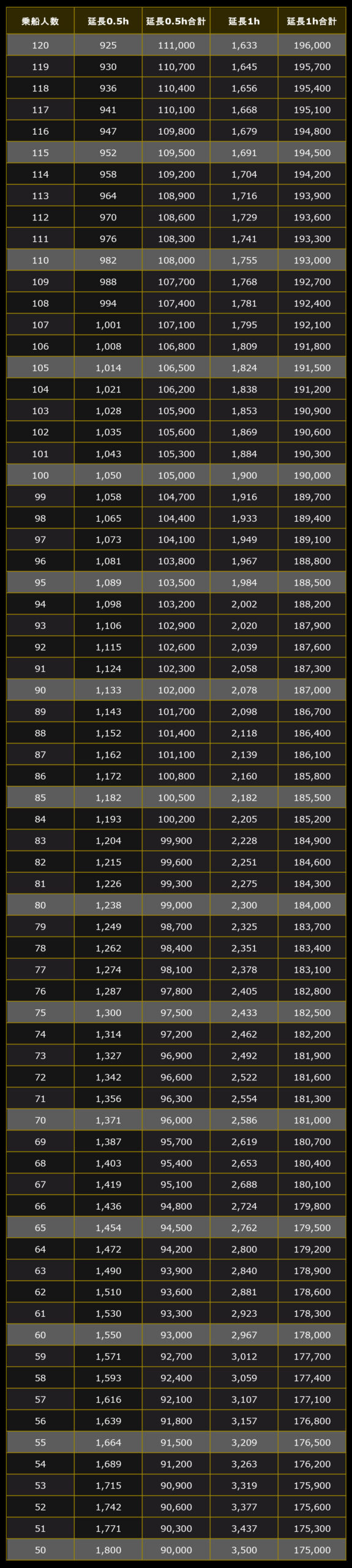Click the 3,209 cell in row 55
Image resolution: width=352 pixels, height=1568 pixels.
coord(244,1442)
